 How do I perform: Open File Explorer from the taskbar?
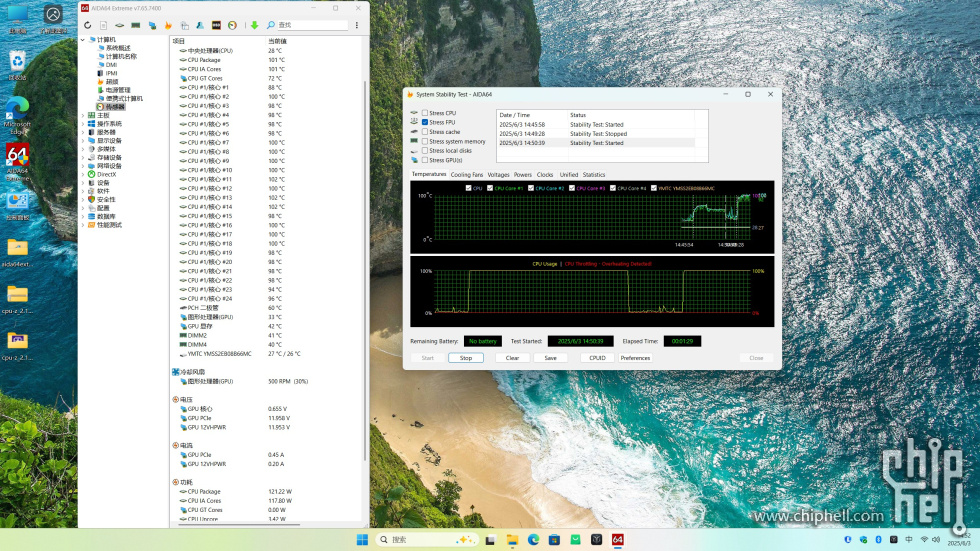pos(512,540)
